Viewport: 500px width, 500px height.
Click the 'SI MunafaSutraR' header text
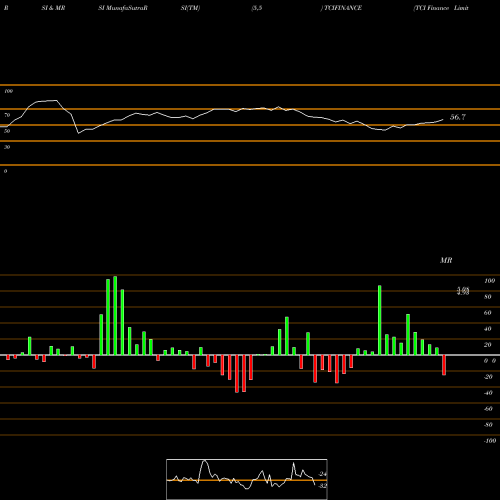pyautogui.click(x=123, y=8)
